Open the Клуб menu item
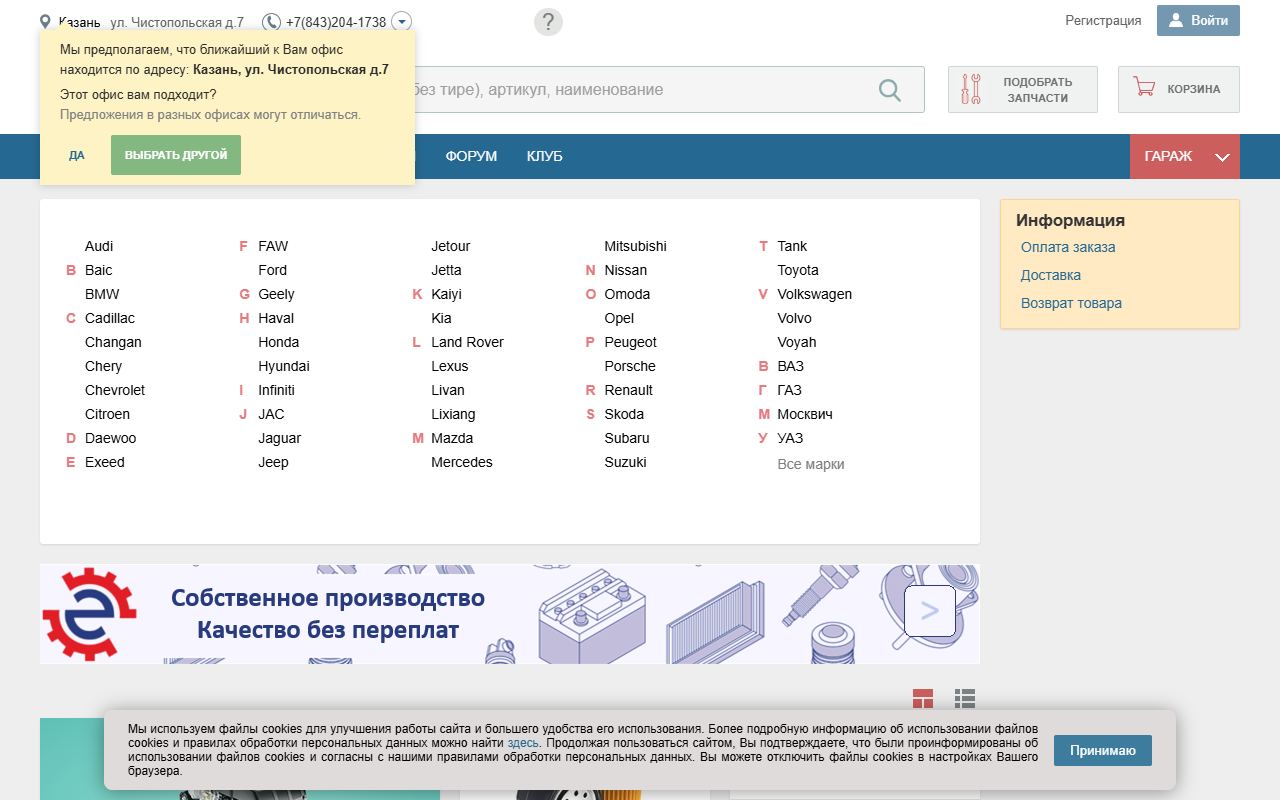 (x=544, y=156)
